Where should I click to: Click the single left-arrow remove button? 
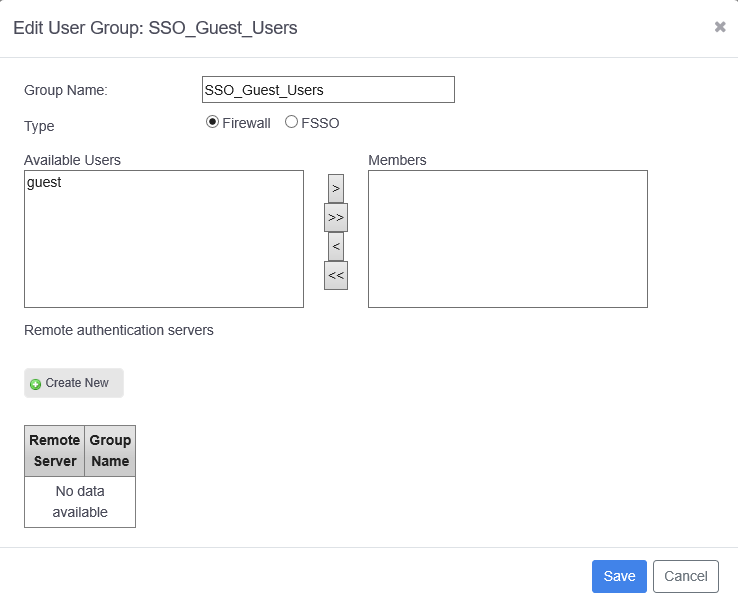[336, 246]
